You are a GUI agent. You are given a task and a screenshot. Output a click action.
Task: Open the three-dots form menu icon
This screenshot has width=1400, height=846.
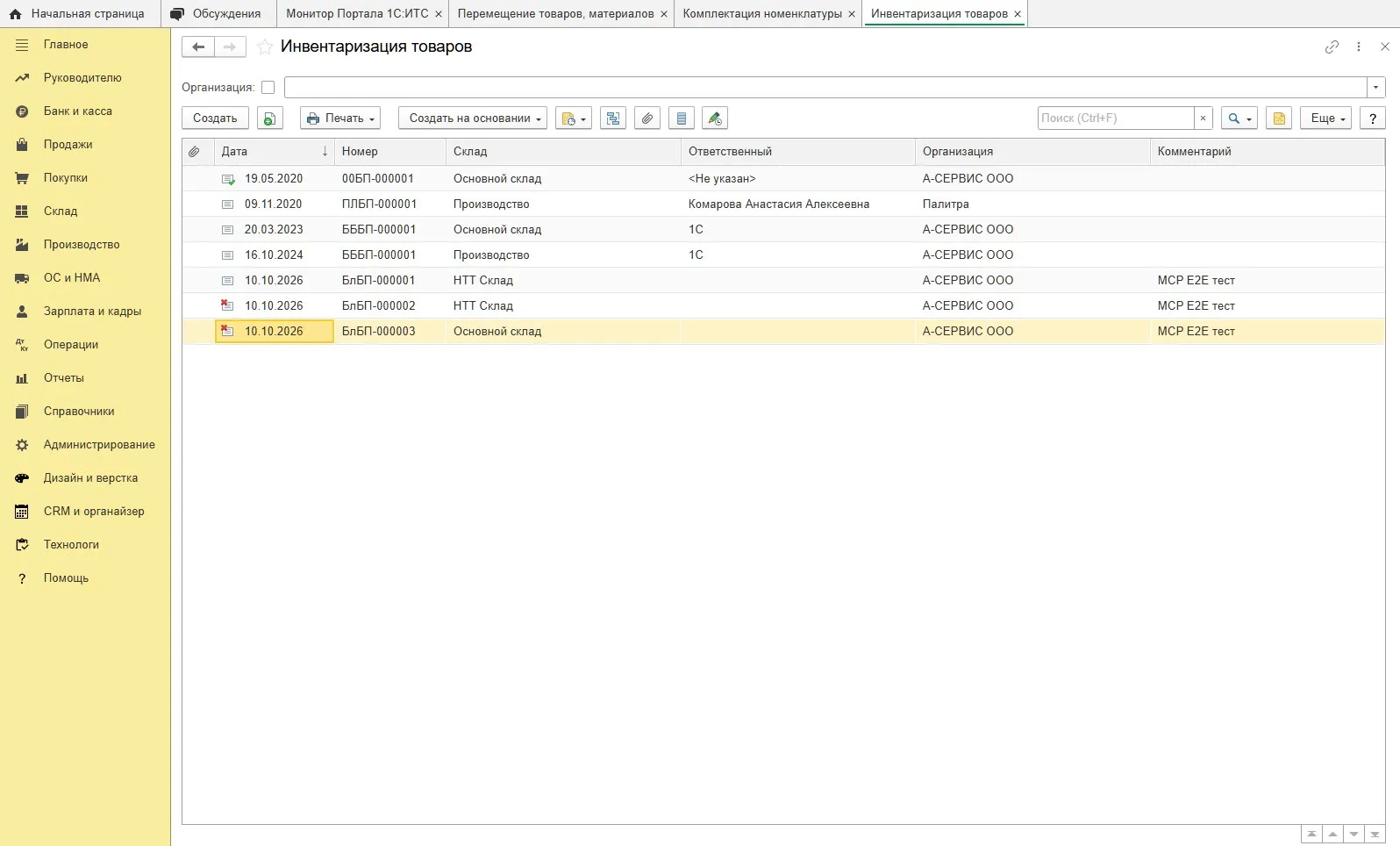(1359, 47)
